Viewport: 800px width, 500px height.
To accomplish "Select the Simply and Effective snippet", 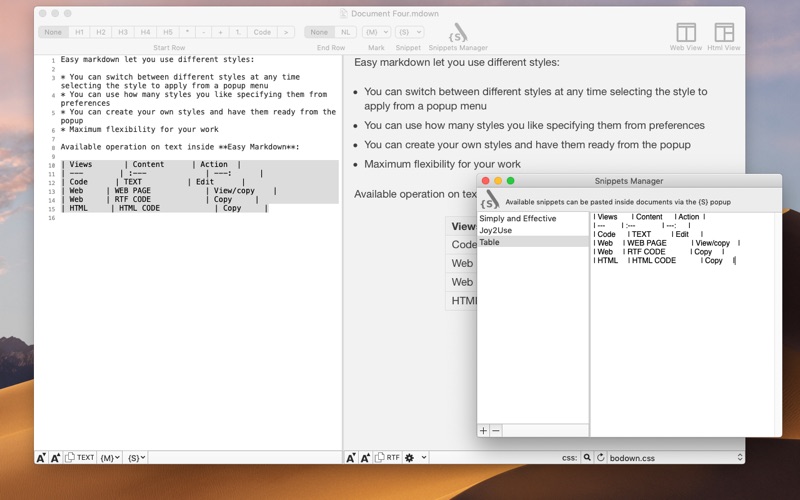I will point(517,218).
